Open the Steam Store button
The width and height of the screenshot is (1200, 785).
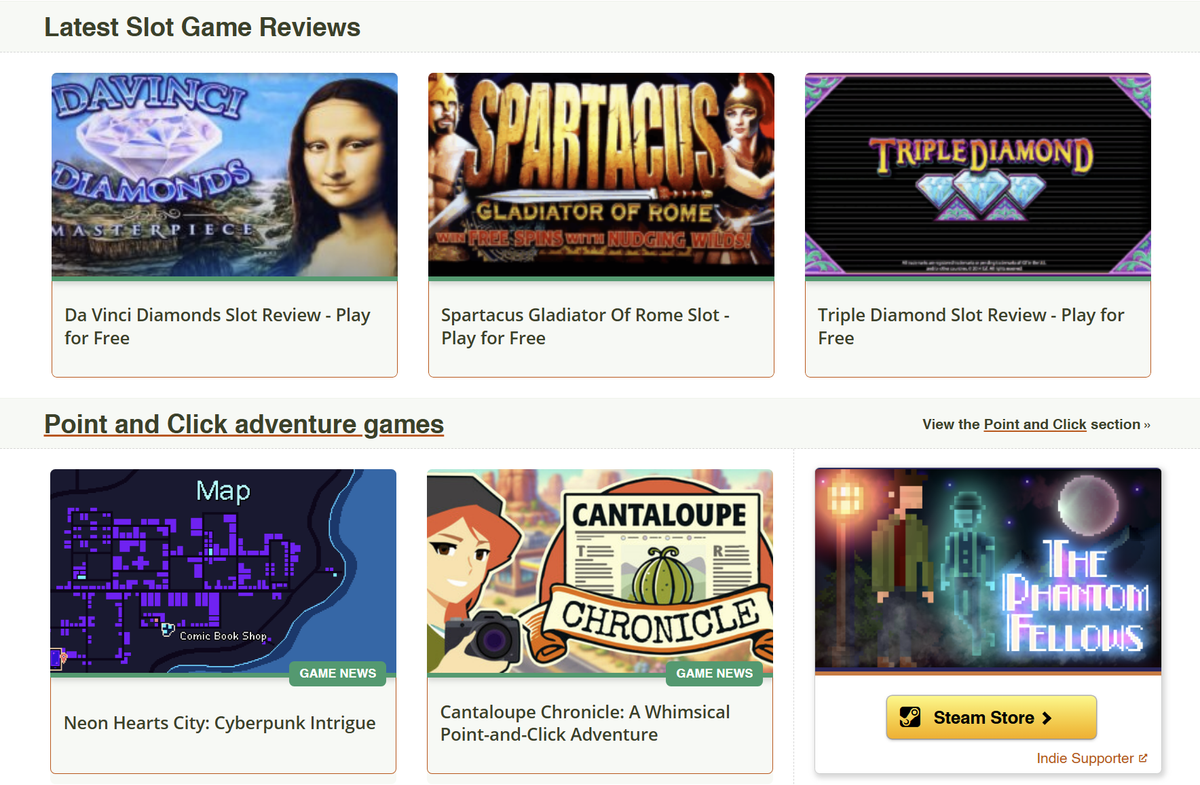click(991, 718)
